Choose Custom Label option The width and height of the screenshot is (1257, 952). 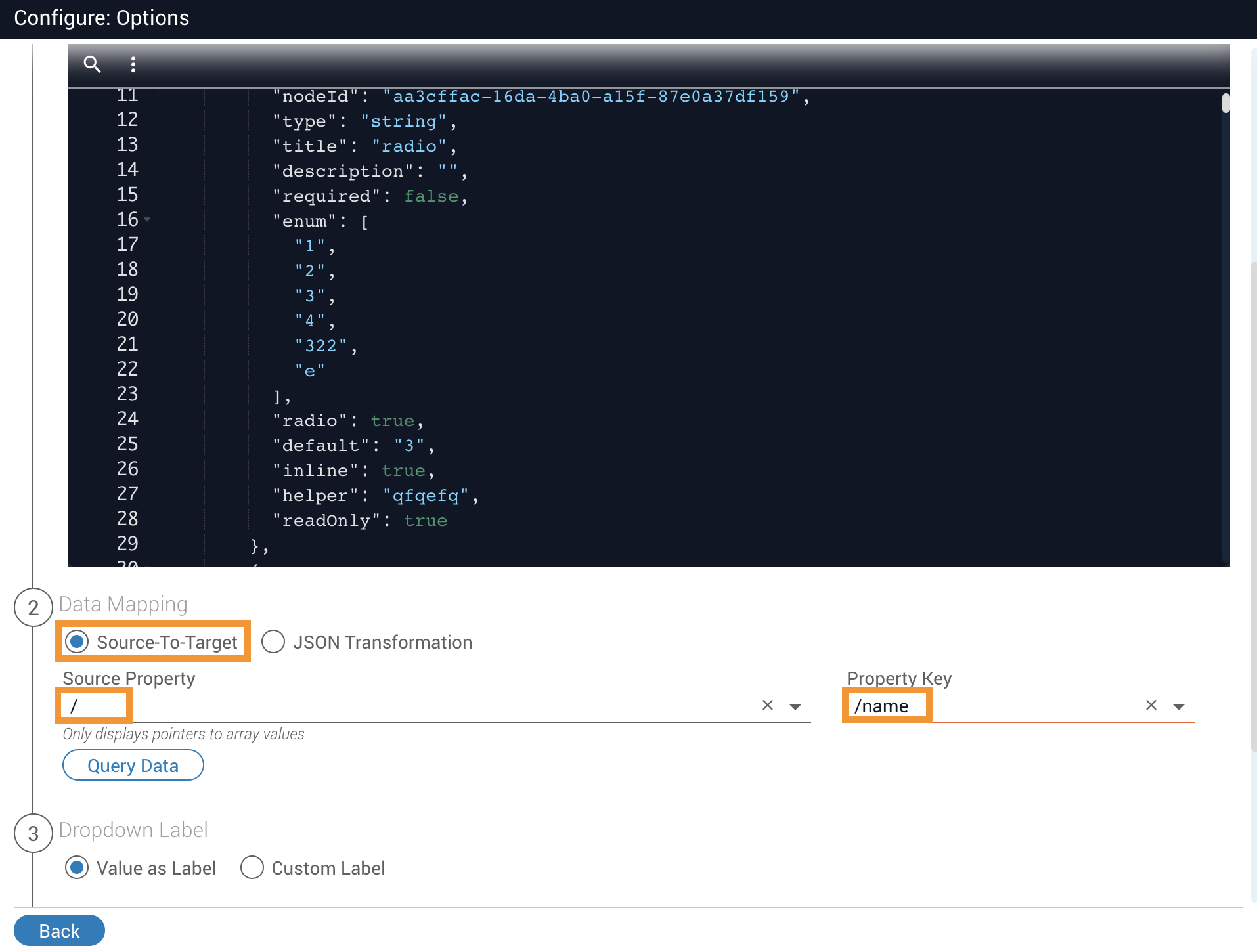point(252,867)
